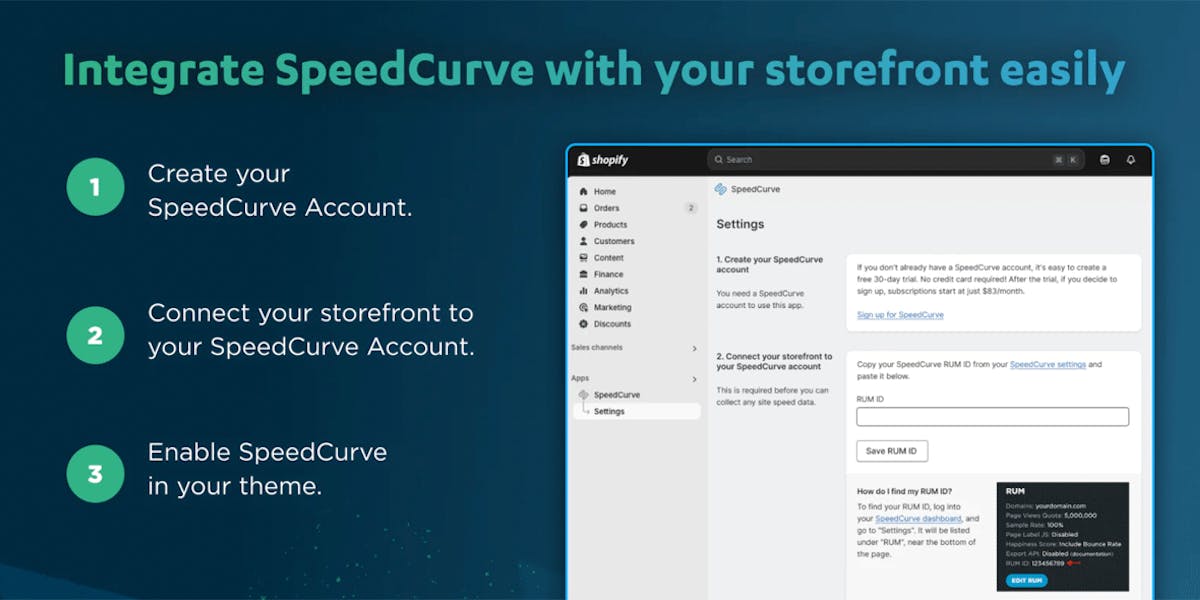The height and width of the screenshot is (600, 1200).
Task: Open Marketing using the target icon
Action: [x=584, y=308]
